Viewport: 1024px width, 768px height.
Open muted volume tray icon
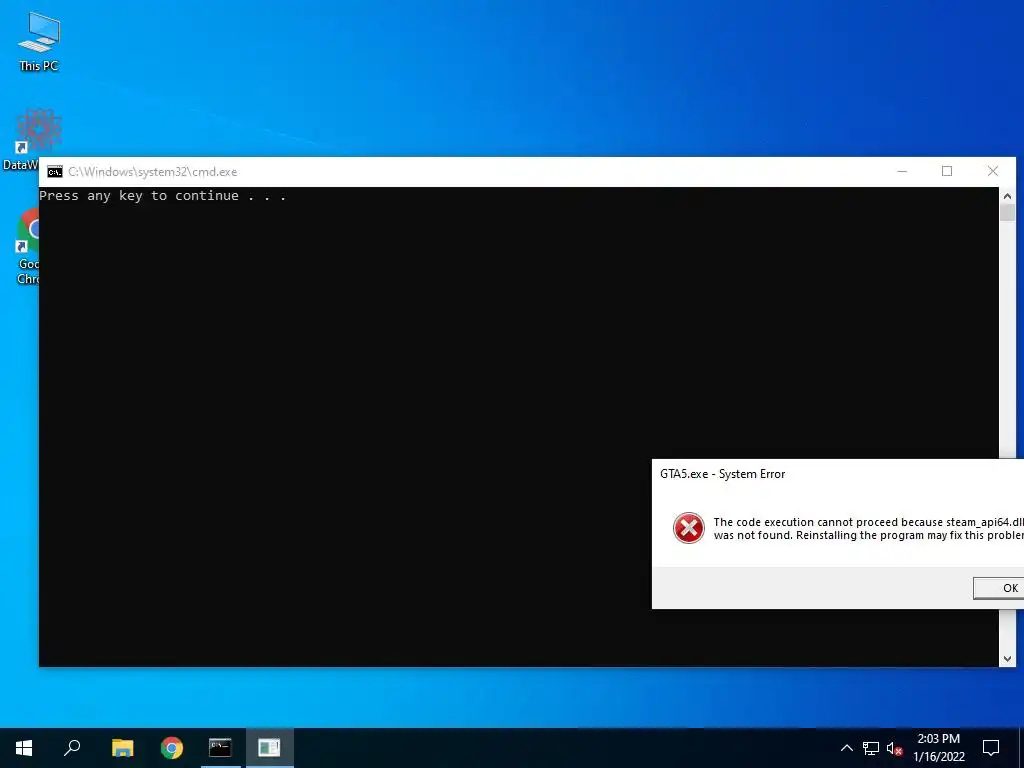click(x=894, y=748)
